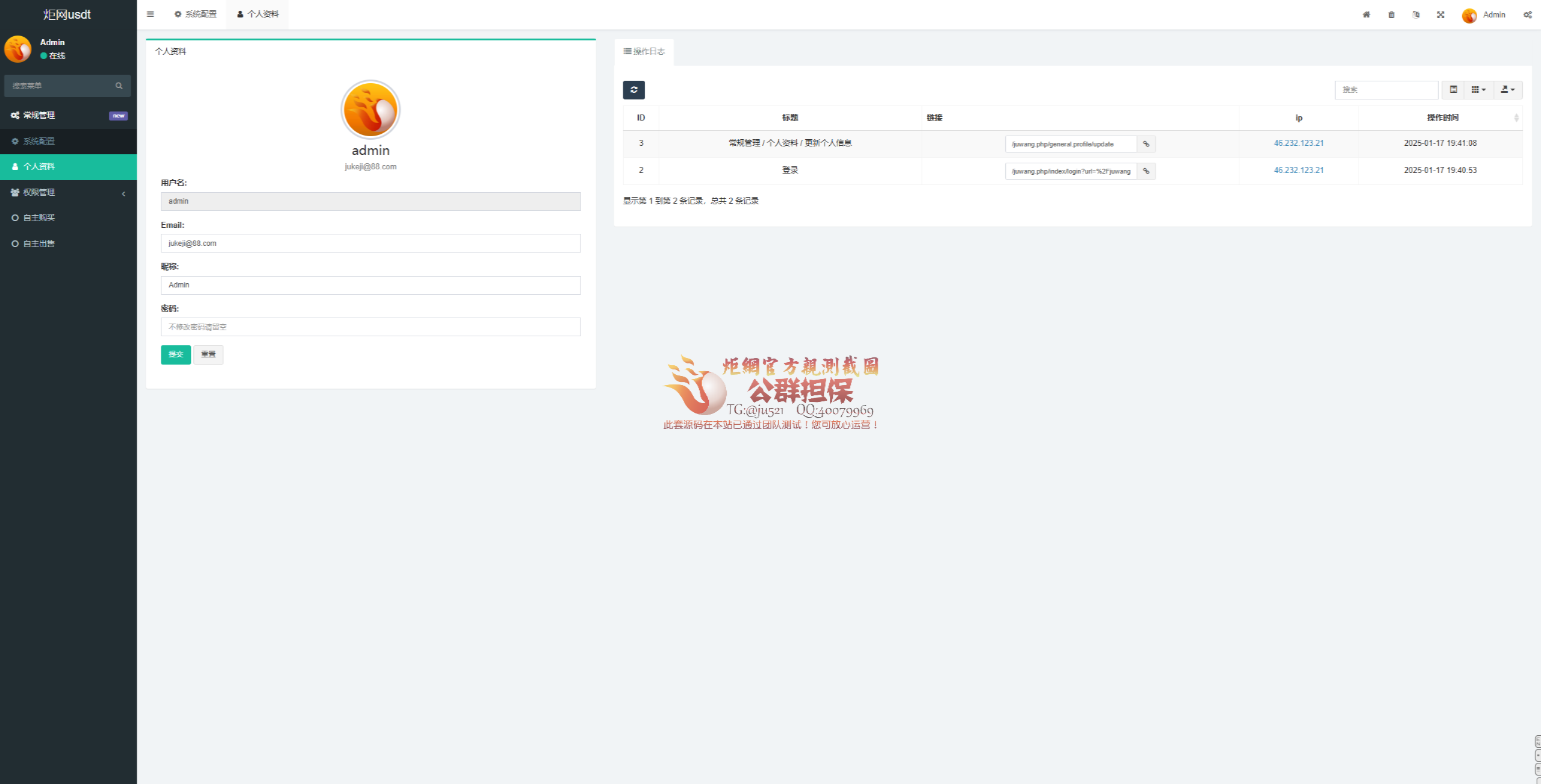This screenshot has height=784, width=1541.
Task: Click the Email input field
Action: [x=370, y=243]
